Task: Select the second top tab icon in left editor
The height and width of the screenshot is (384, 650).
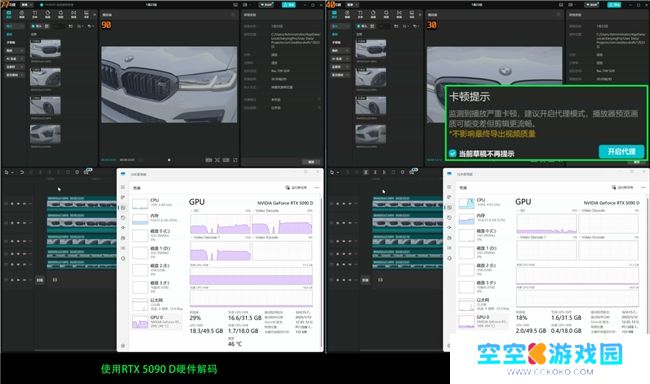Action: pyautogui.click(x=22, y=15)
